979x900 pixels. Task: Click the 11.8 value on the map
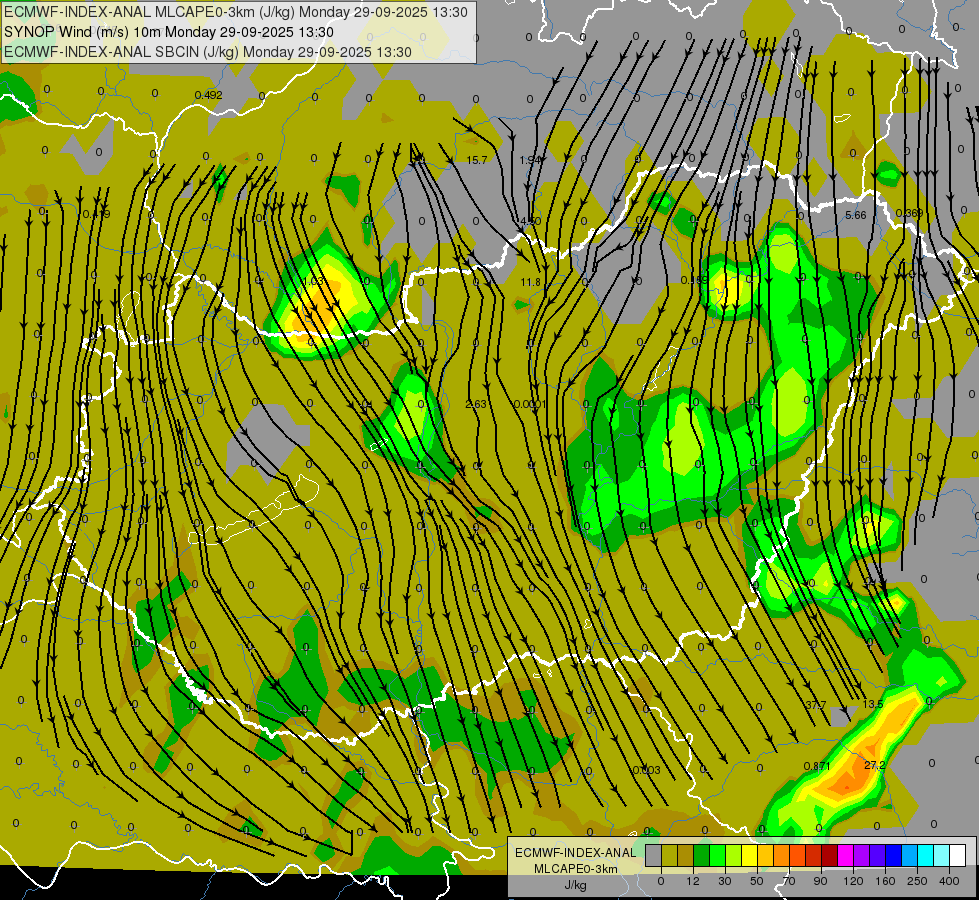[530, 282]
